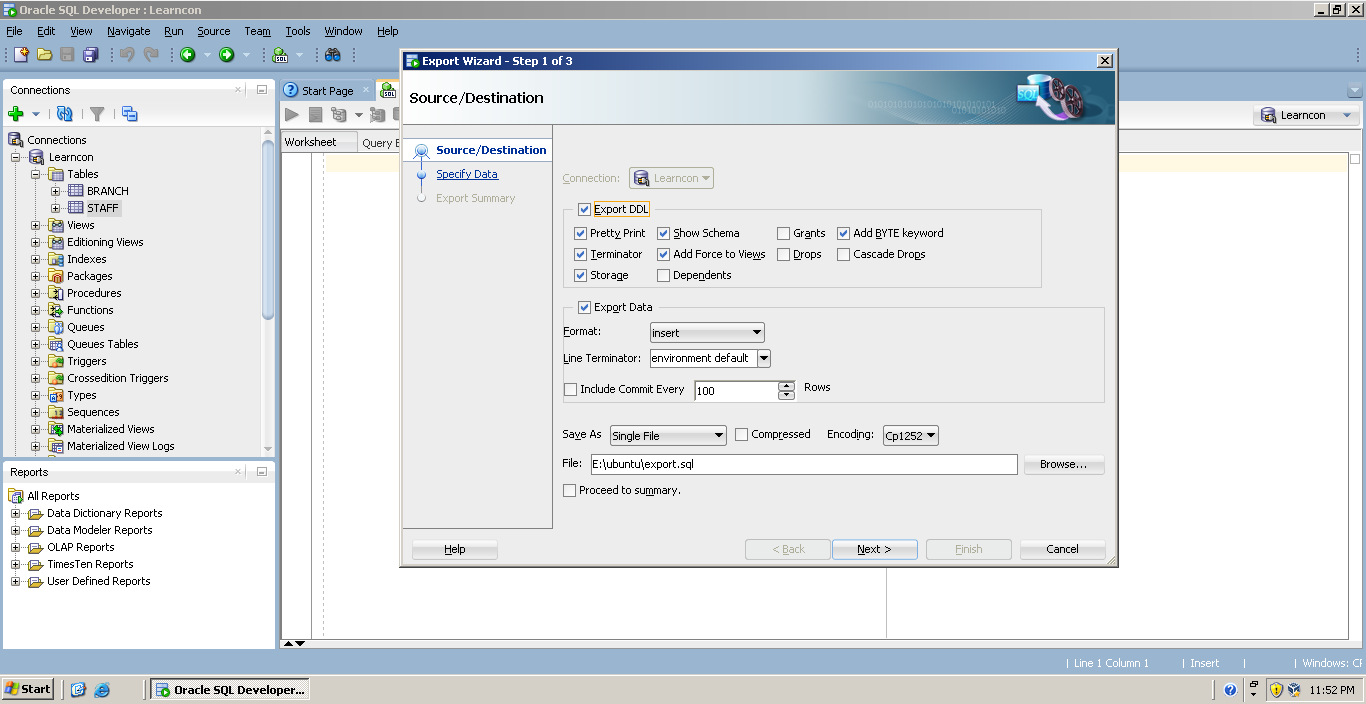1366x704 pixels.
Task: Click the Run Statement play icon
Action: (292, 115)
